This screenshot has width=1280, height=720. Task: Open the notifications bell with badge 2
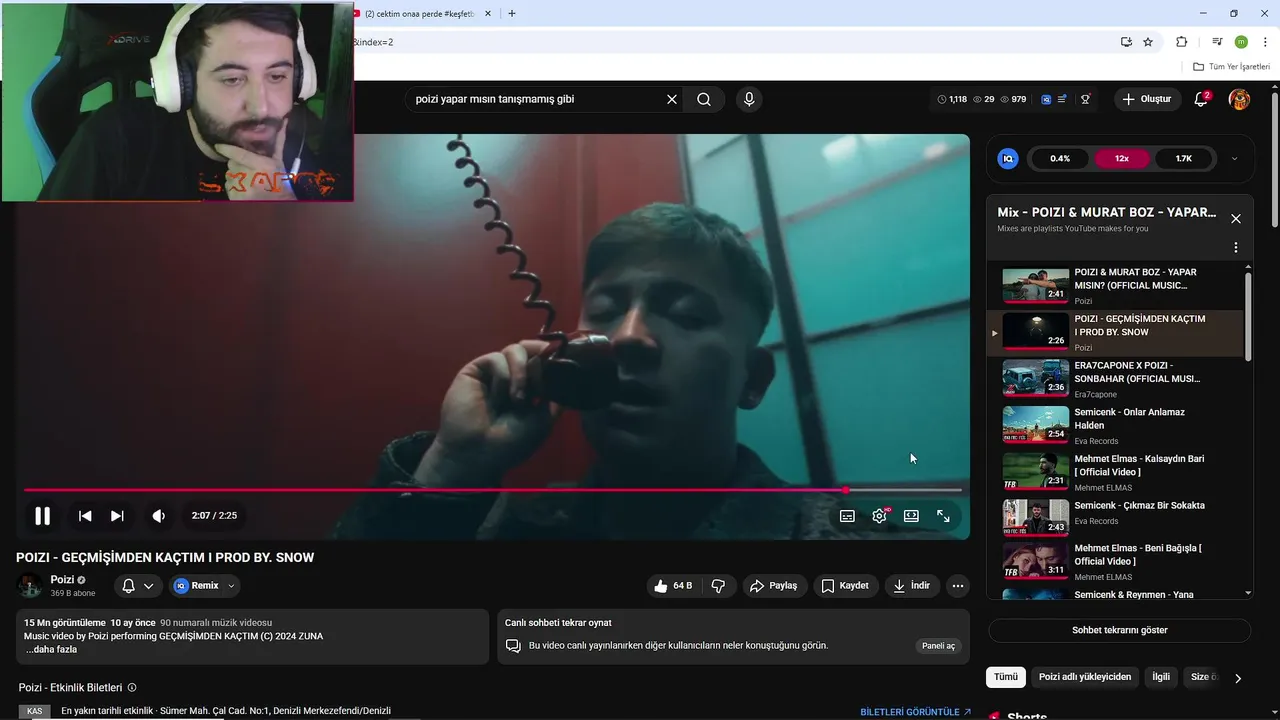1202,99
